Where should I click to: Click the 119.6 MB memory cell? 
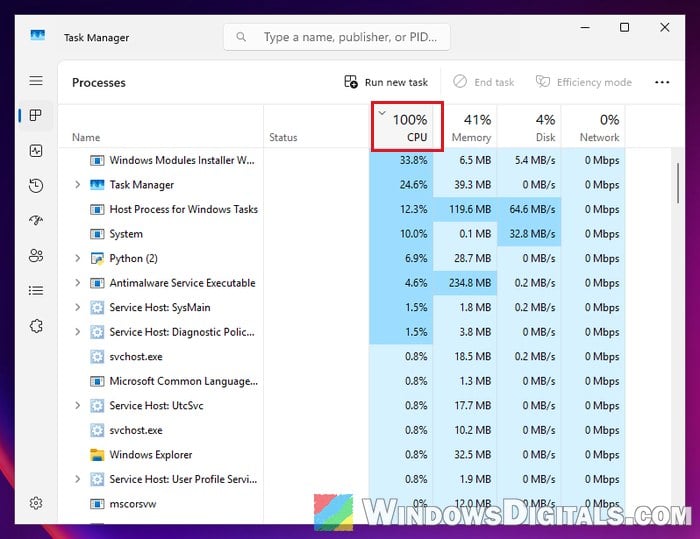[465, 209]
